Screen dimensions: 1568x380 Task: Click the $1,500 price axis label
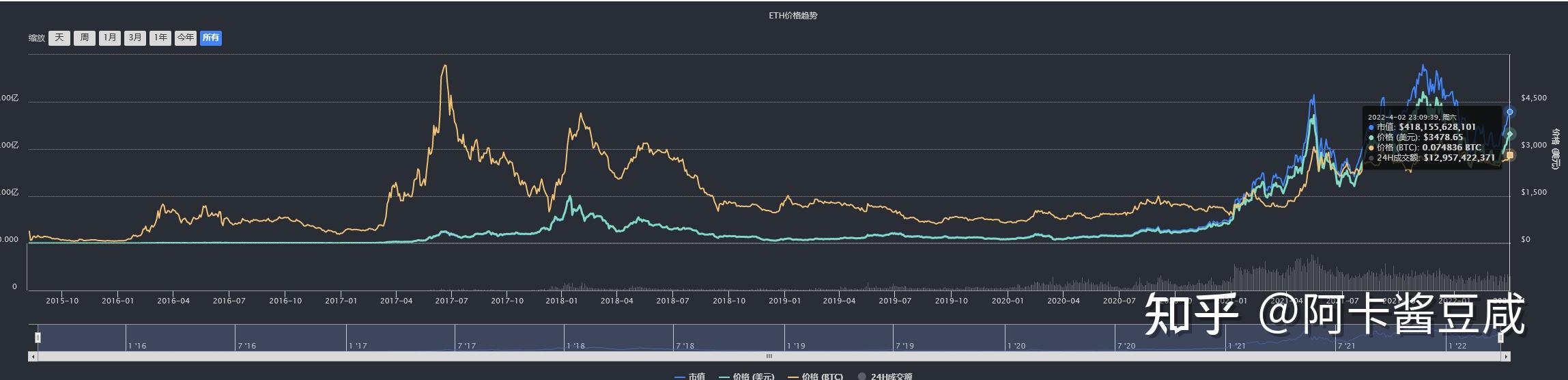click(1534, 193)
